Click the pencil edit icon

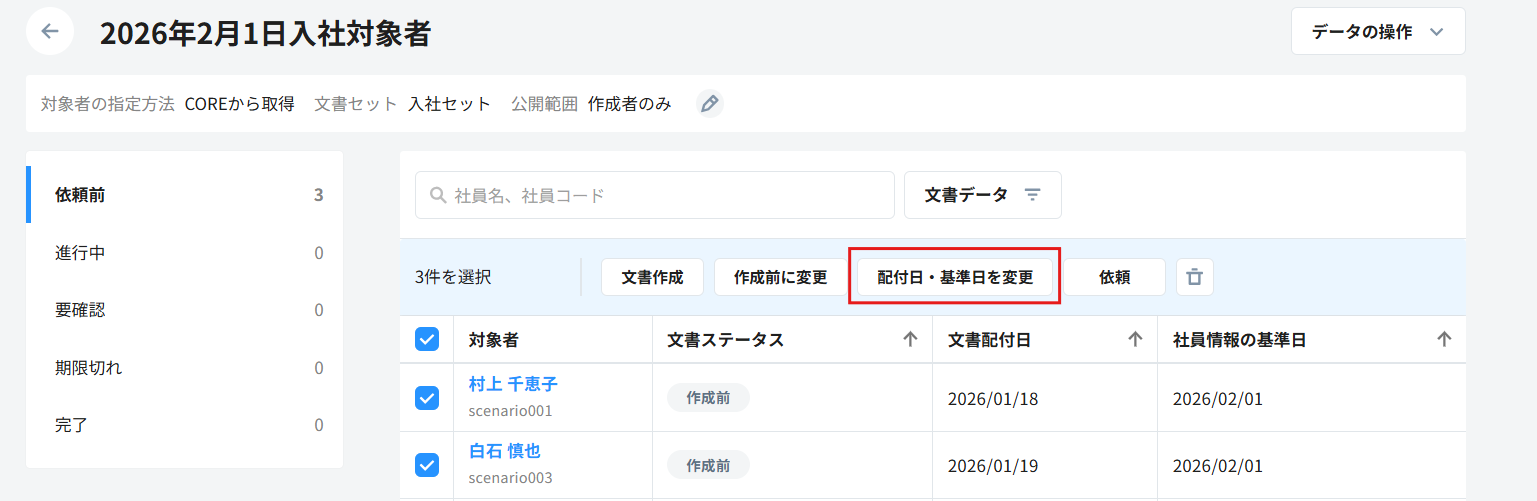(709, 103)
